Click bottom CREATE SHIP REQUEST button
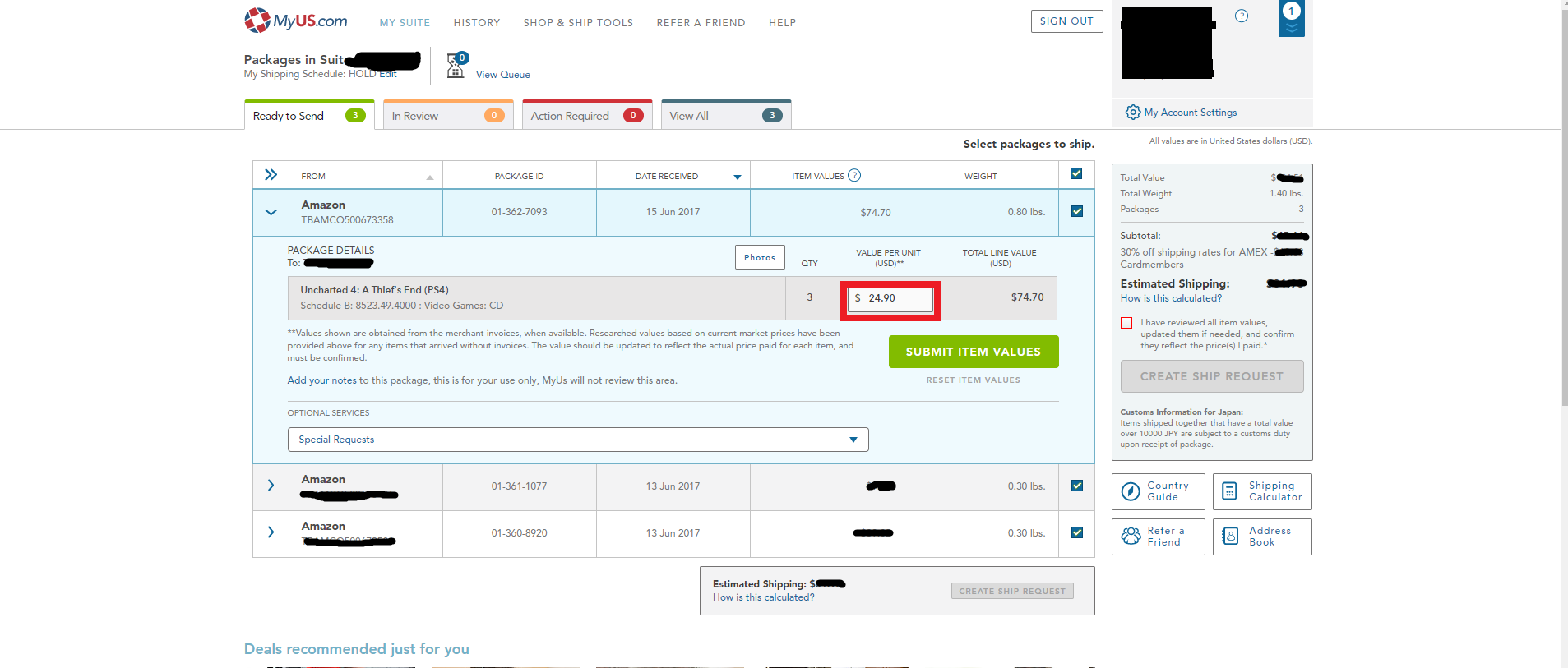 click(x=1012, y=591)
